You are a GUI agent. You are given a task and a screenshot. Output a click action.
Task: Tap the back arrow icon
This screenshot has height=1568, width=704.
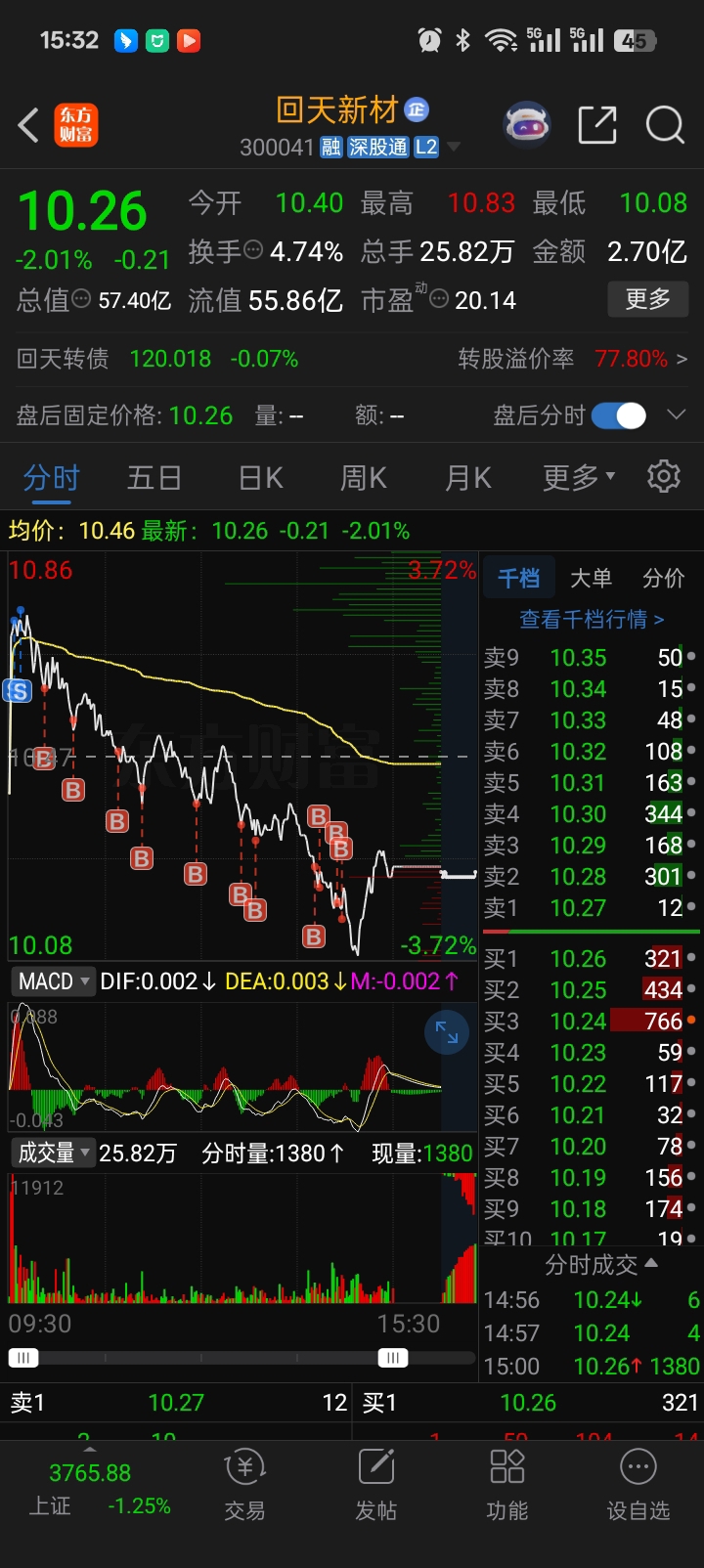coord(28,125)
